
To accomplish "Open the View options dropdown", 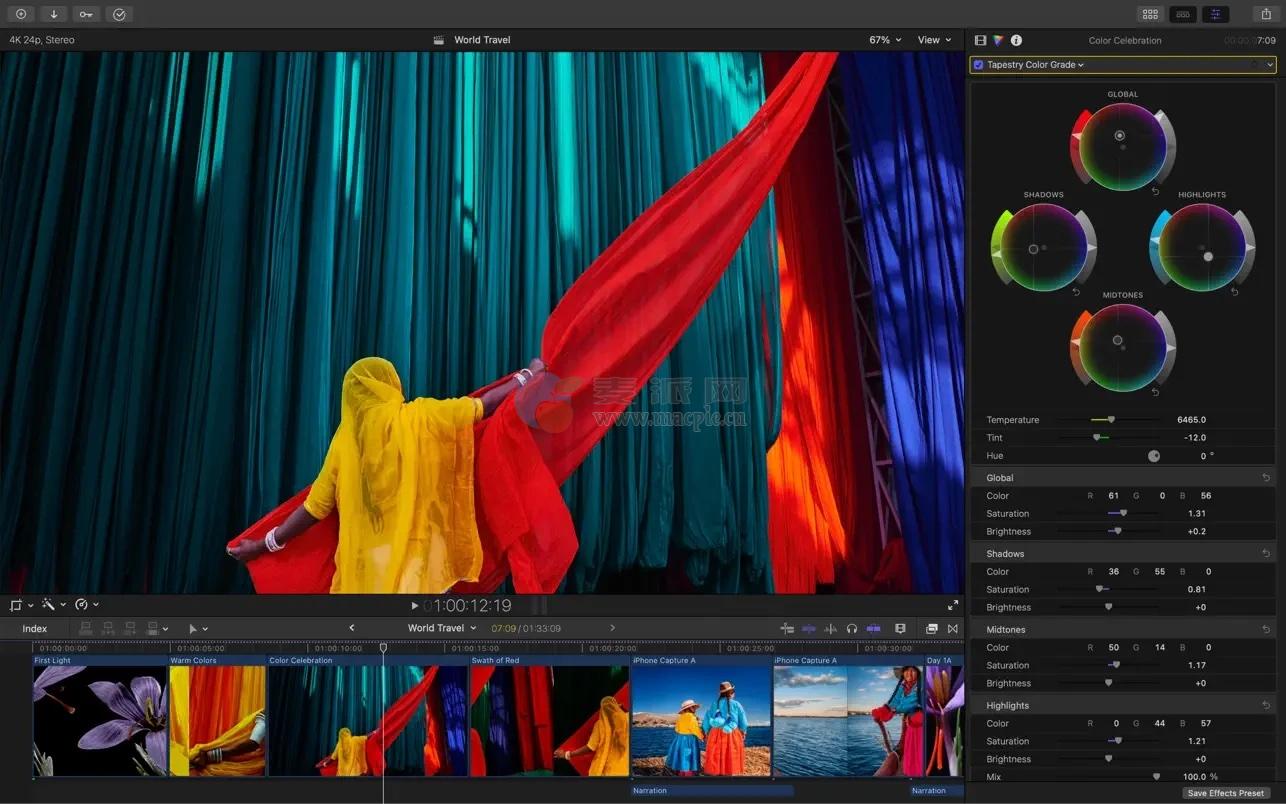I will point(934,40).
